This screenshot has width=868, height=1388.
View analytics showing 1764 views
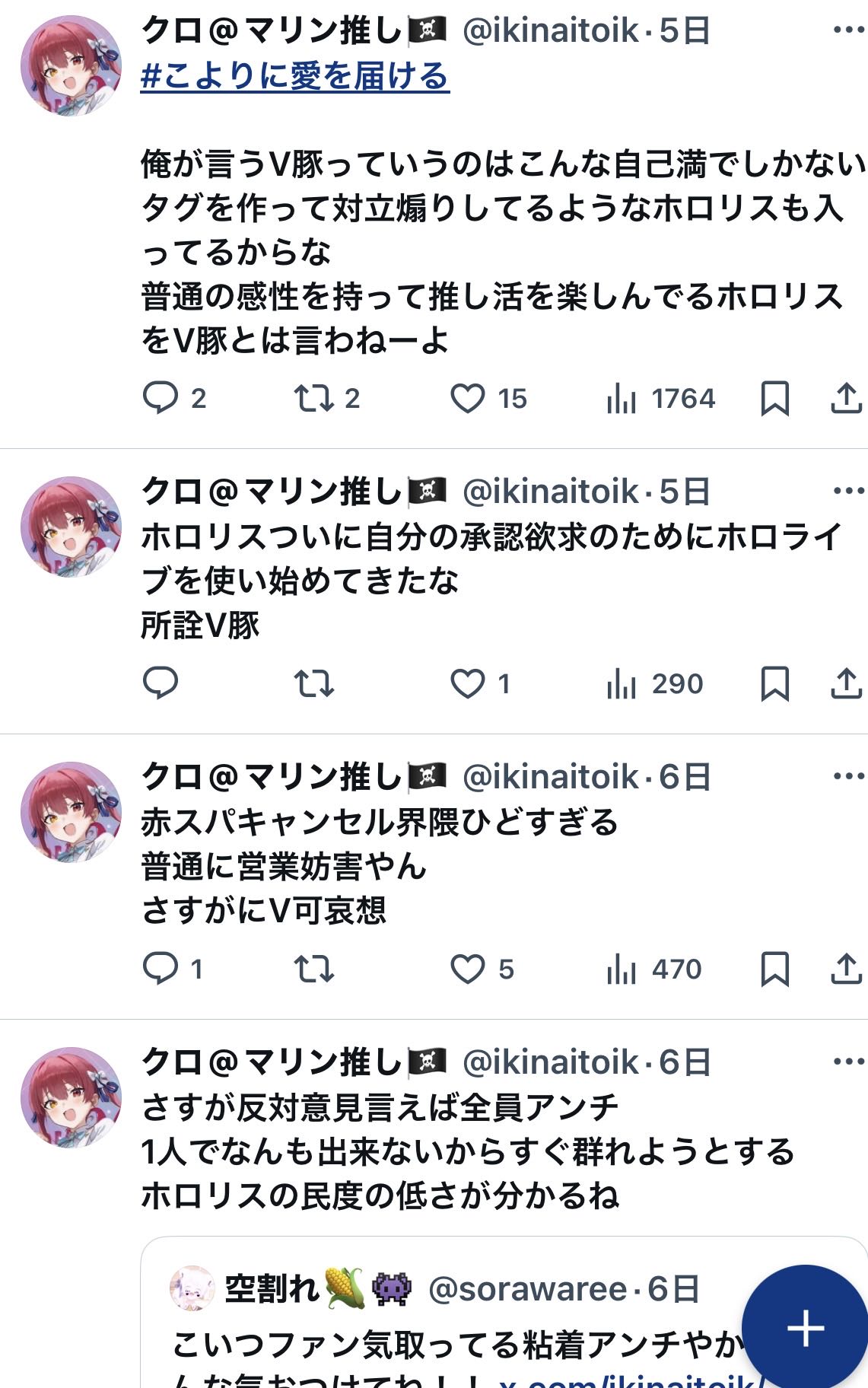[660, 398]
